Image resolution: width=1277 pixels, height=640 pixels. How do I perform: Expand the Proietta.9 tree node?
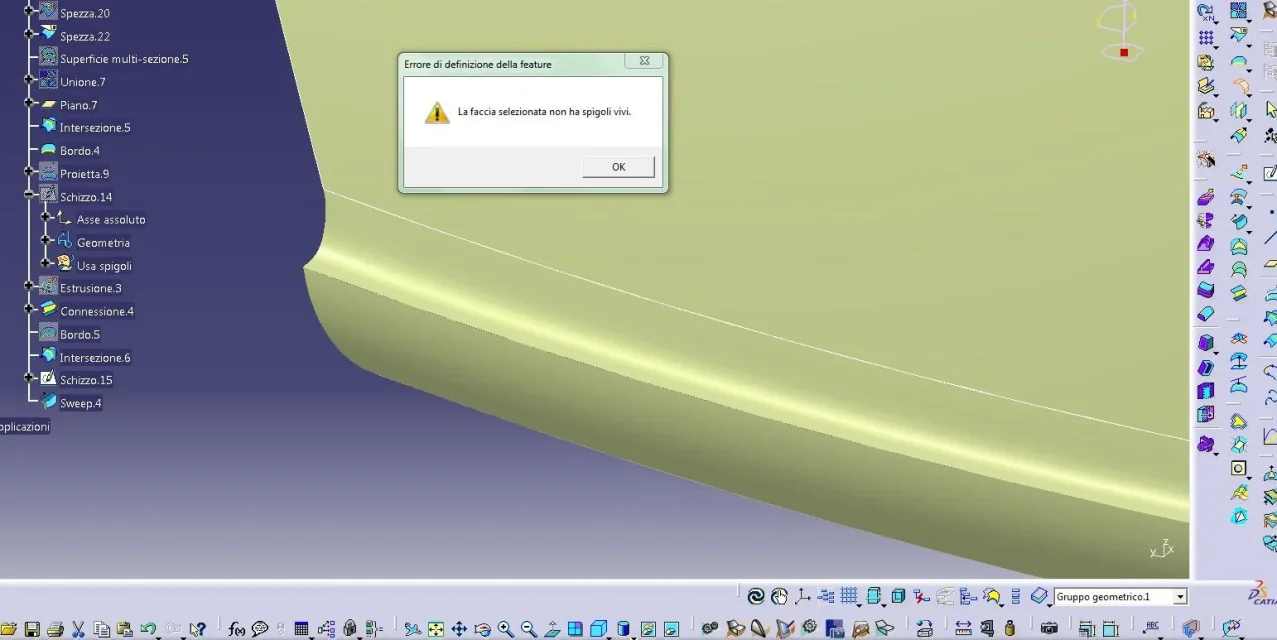coord(28,173)
